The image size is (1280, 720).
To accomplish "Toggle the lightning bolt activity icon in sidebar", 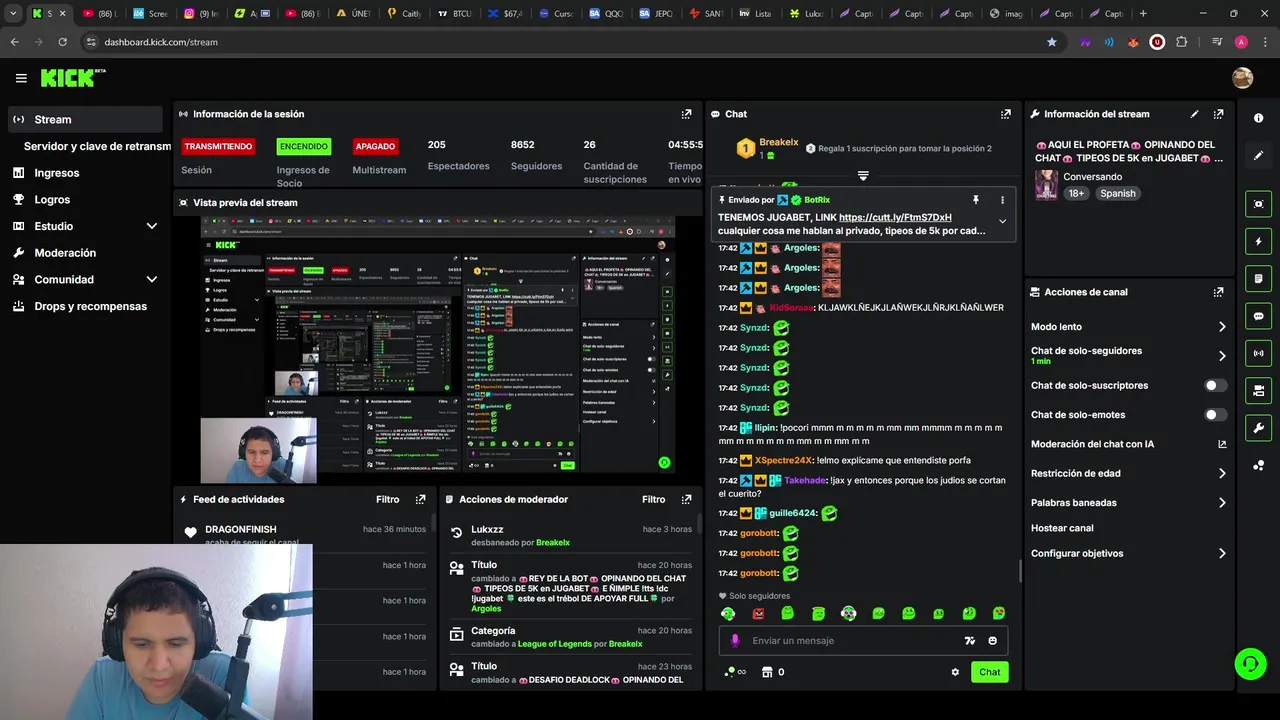I will (x=1258, y=241).
